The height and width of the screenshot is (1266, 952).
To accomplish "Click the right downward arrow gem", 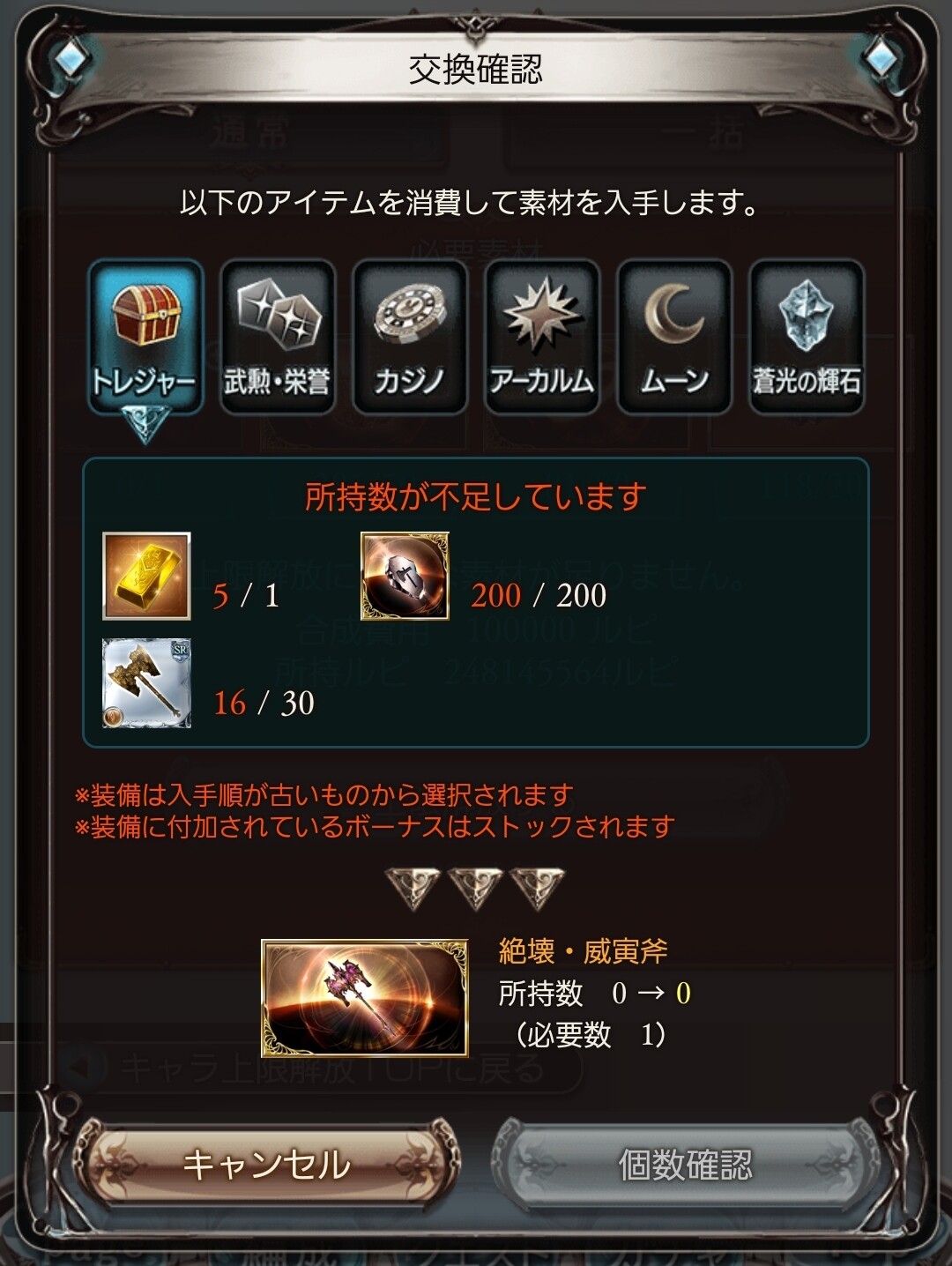I will click(538, 889).
